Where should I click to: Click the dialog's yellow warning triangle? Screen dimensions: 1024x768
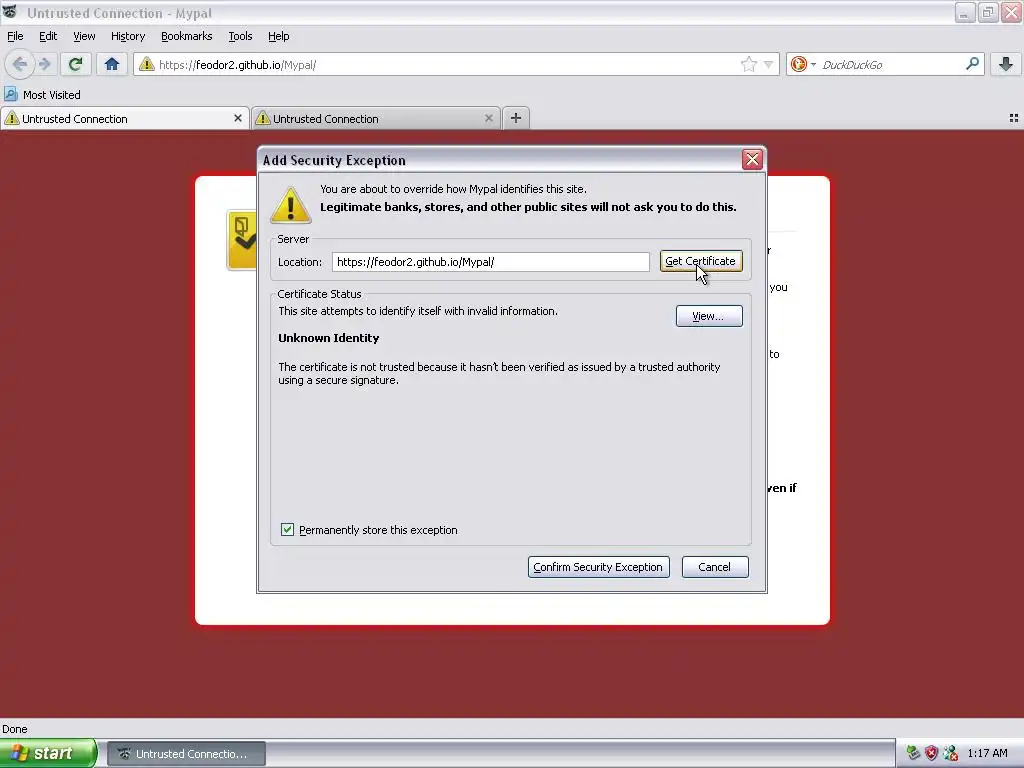click(291, 205)
